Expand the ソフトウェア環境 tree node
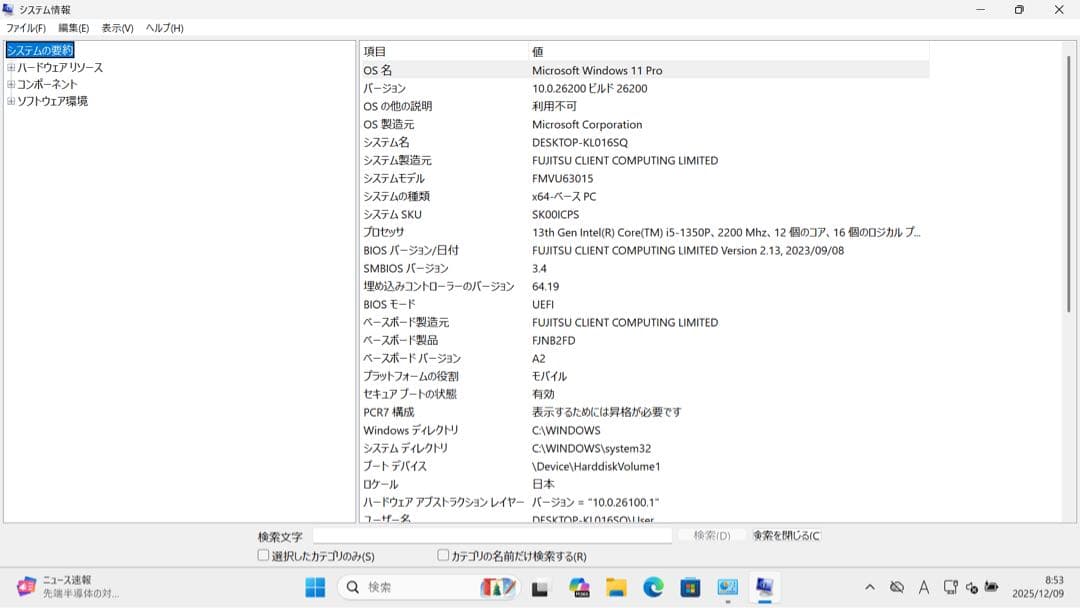1080x608 pixels. pos(10,99)
